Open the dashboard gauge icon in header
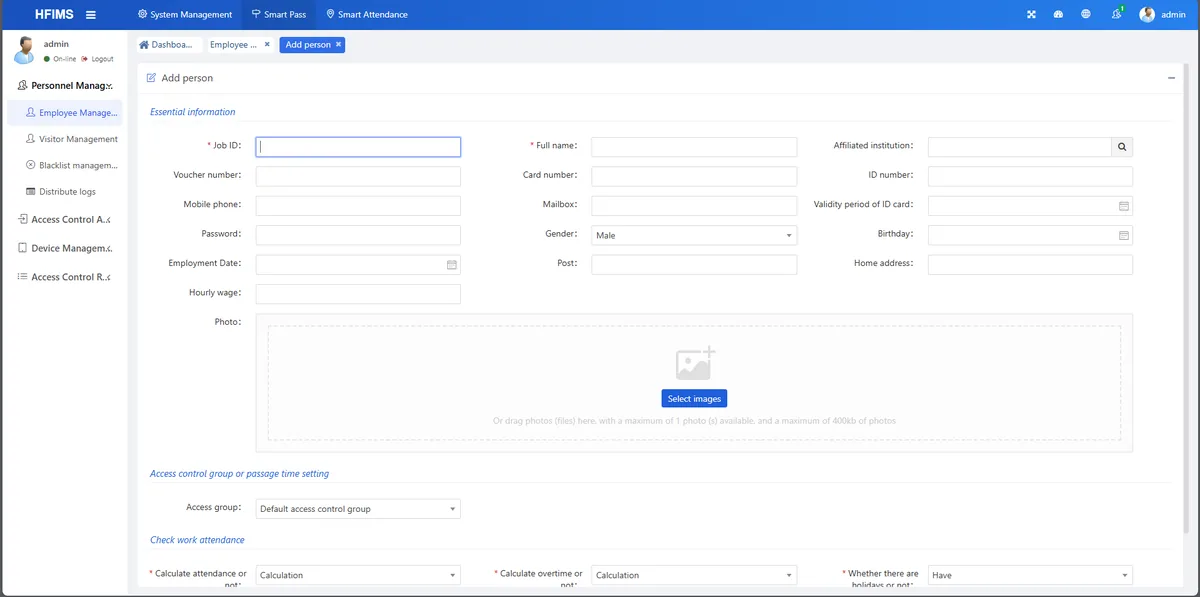The image size is (1200, 597). (1059, 14)
